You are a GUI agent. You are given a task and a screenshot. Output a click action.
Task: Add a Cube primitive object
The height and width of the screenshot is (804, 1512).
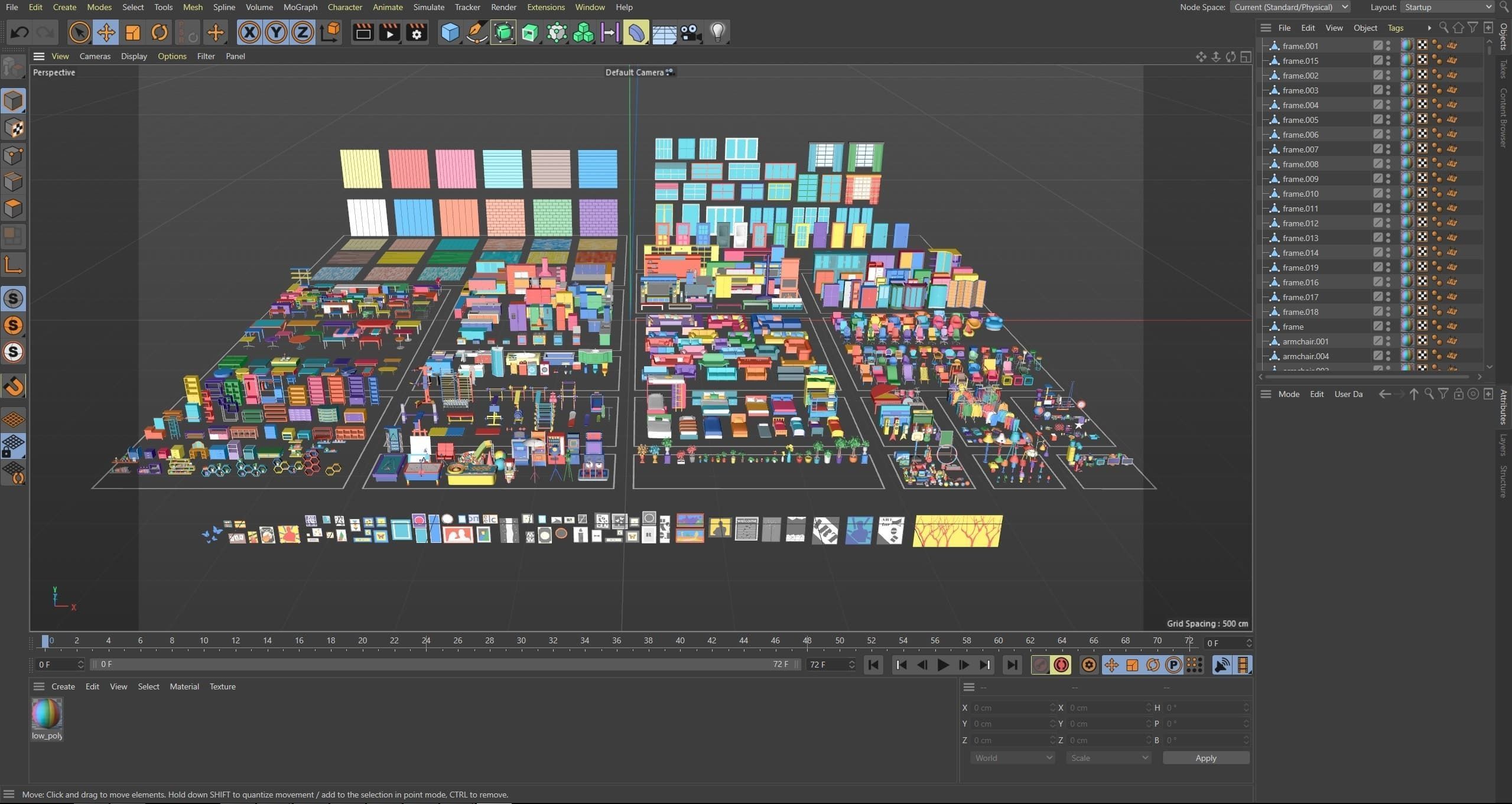450,32
